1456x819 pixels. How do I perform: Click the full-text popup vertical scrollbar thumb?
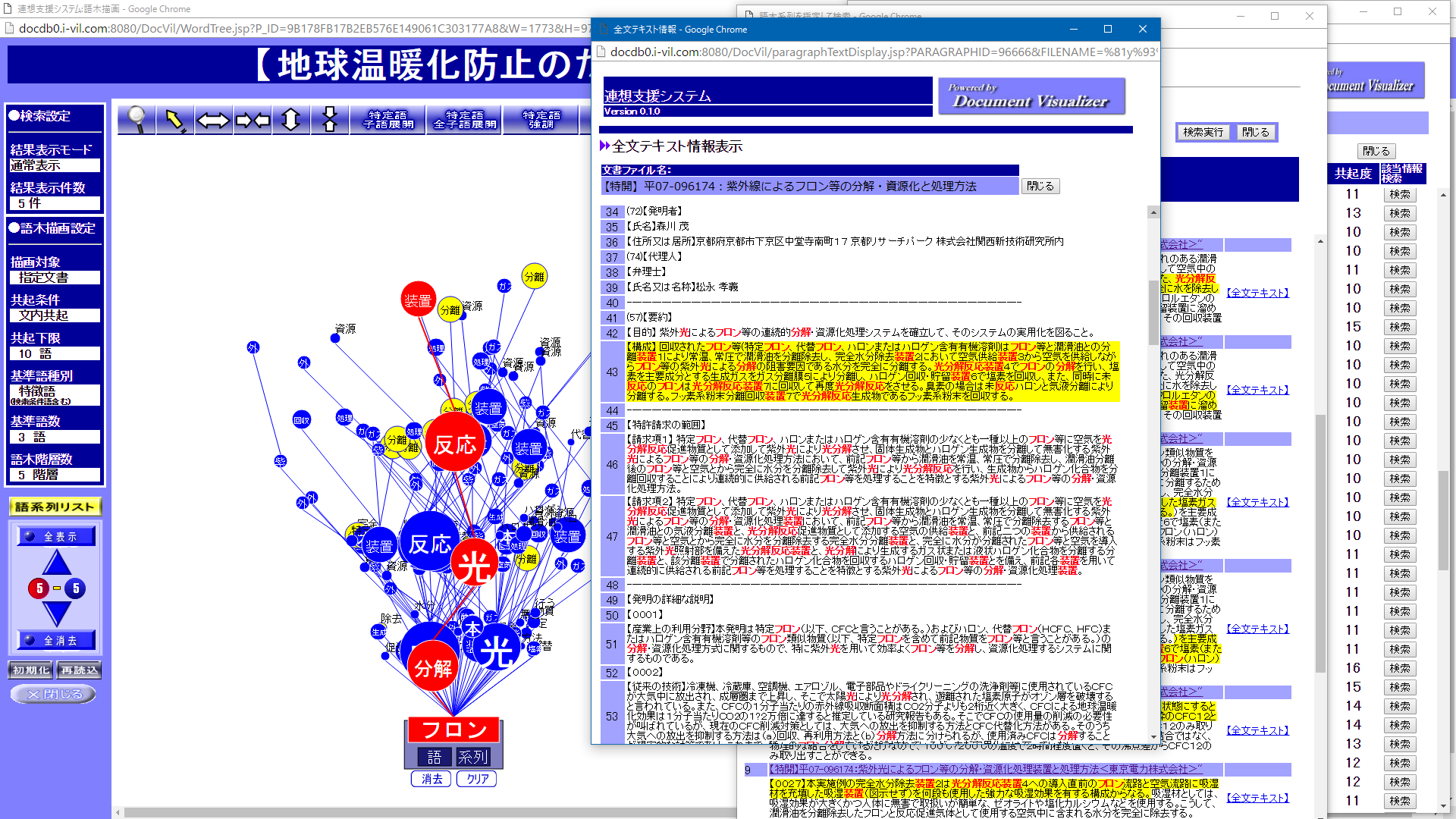tap(1153, 312)
